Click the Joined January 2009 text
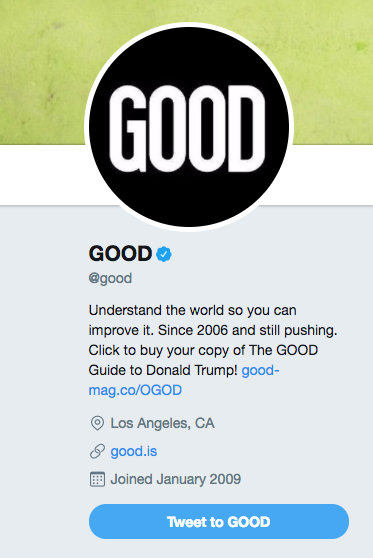This screenshot has height=558, width=373. coord(176,479)
